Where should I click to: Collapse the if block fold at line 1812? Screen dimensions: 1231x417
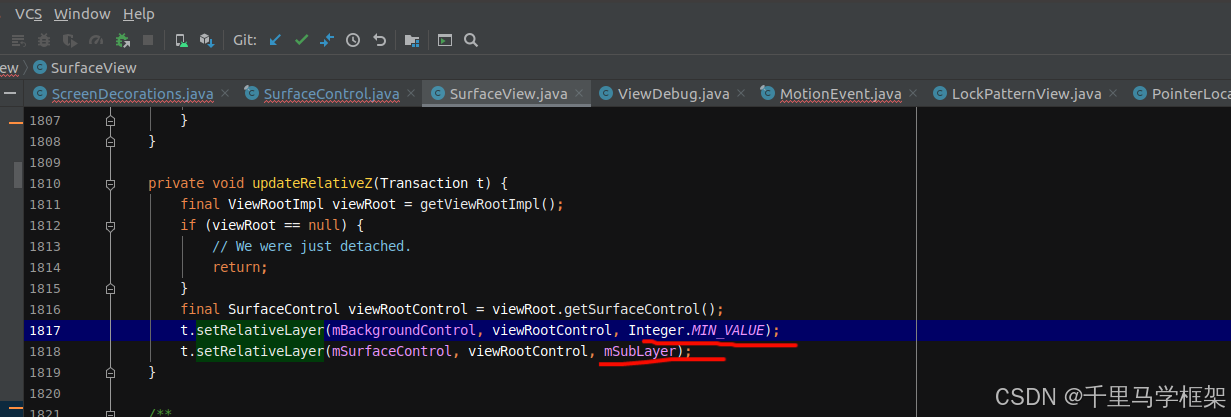coord(111,225)
